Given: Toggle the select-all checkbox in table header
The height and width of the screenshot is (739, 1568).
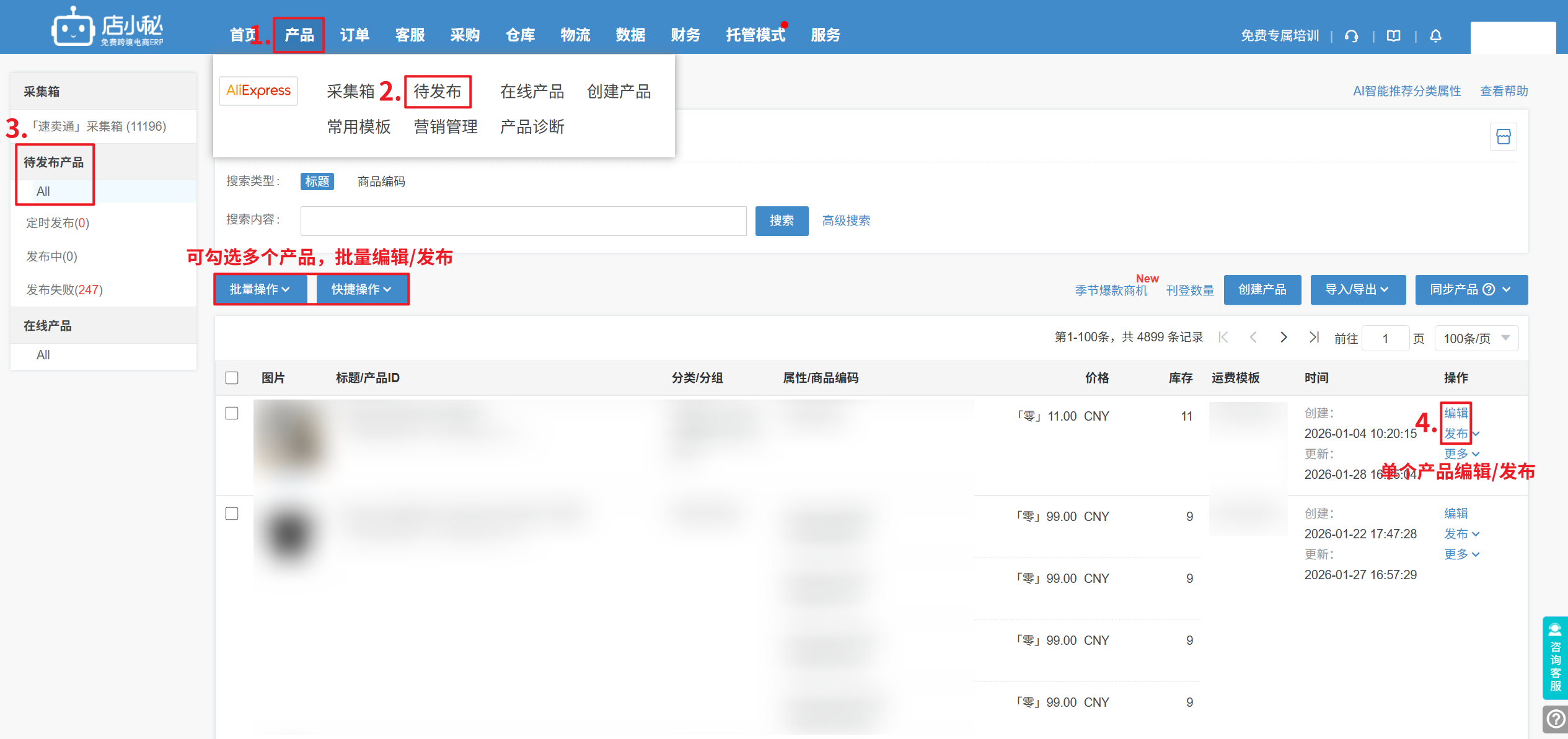Looking at the screenshot, I should [x=232, y=378].
